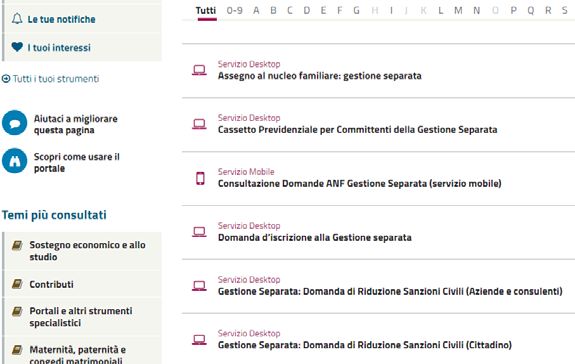Filter services by letter M
The width and height of the screenshot is (575, 364).
coord(458,10)
